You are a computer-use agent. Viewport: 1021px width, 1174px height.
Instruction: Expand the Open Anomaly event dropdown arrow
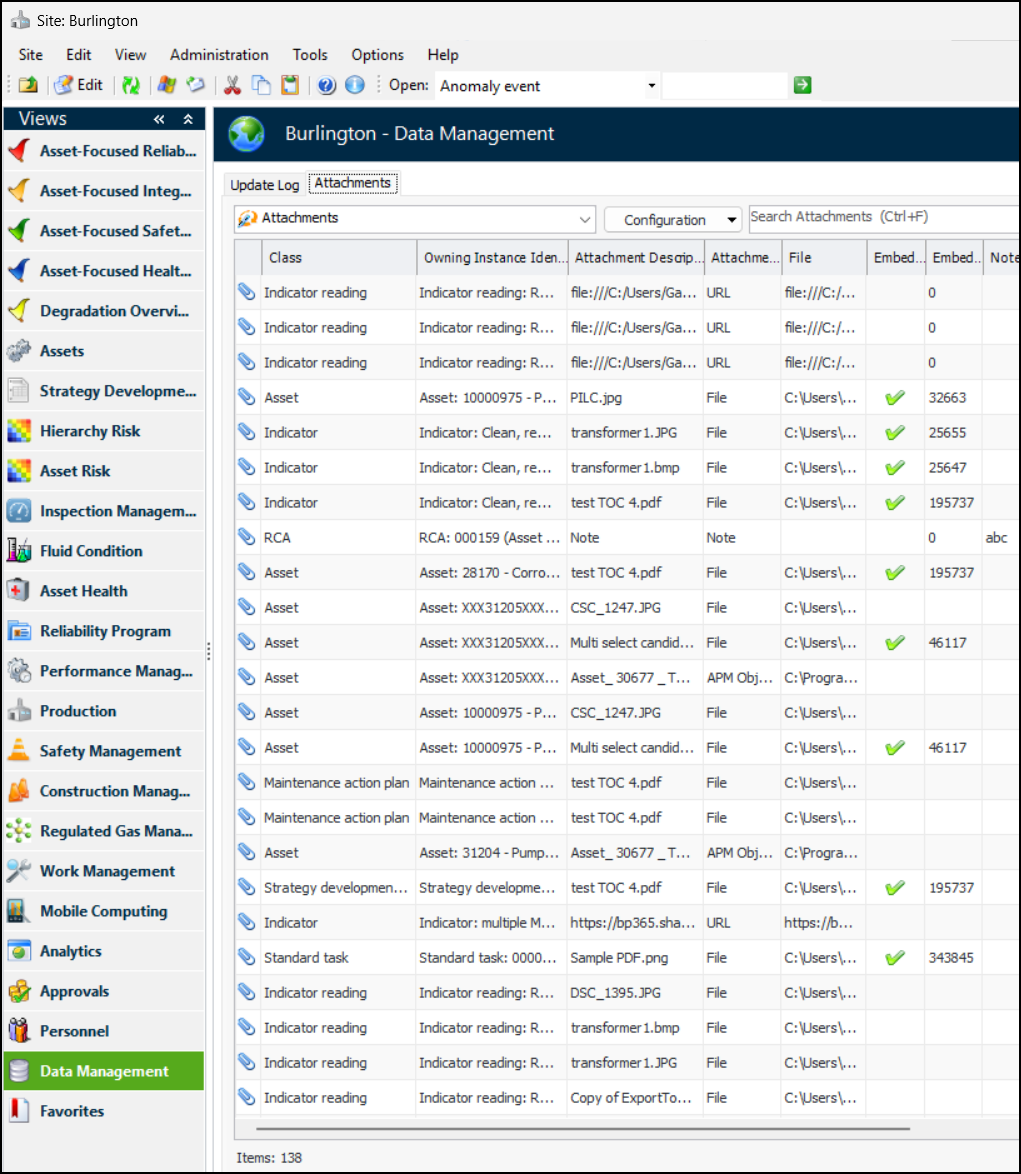click(x=651, y=85)
